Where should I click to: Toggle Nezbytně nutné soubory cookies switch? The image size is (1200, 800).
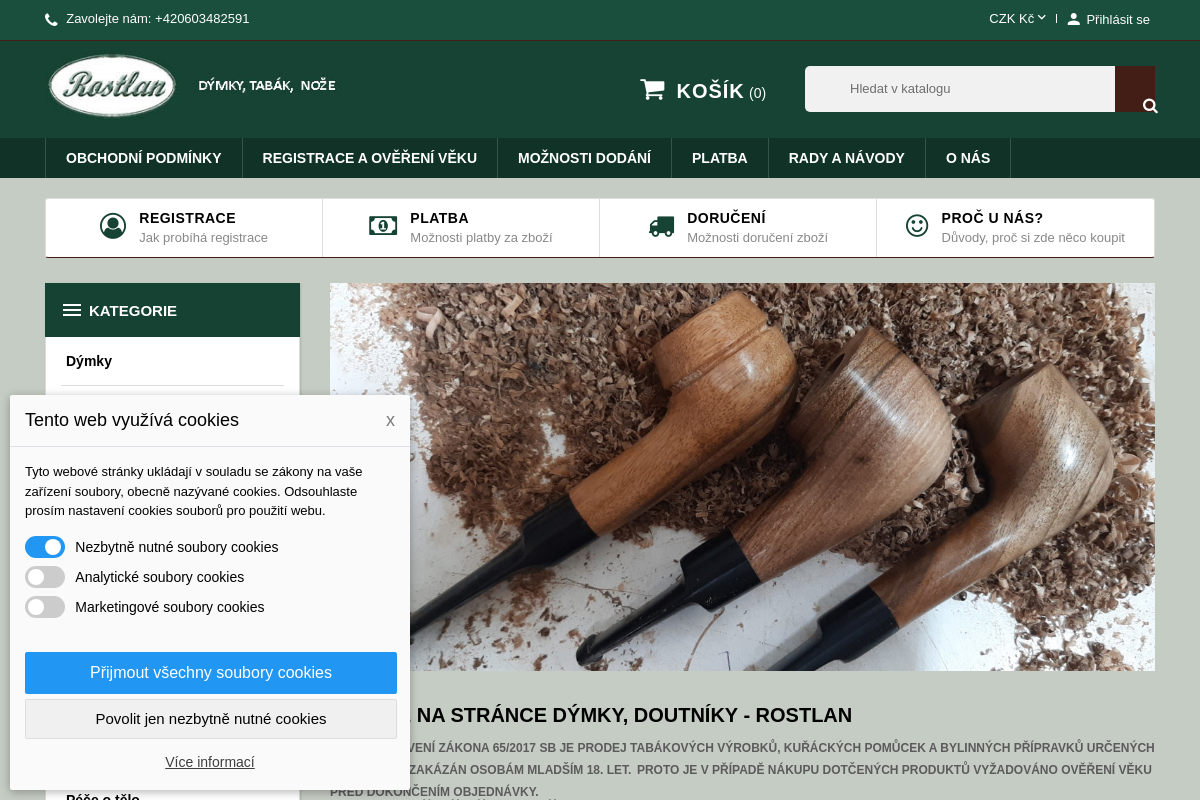pos(45,547)
